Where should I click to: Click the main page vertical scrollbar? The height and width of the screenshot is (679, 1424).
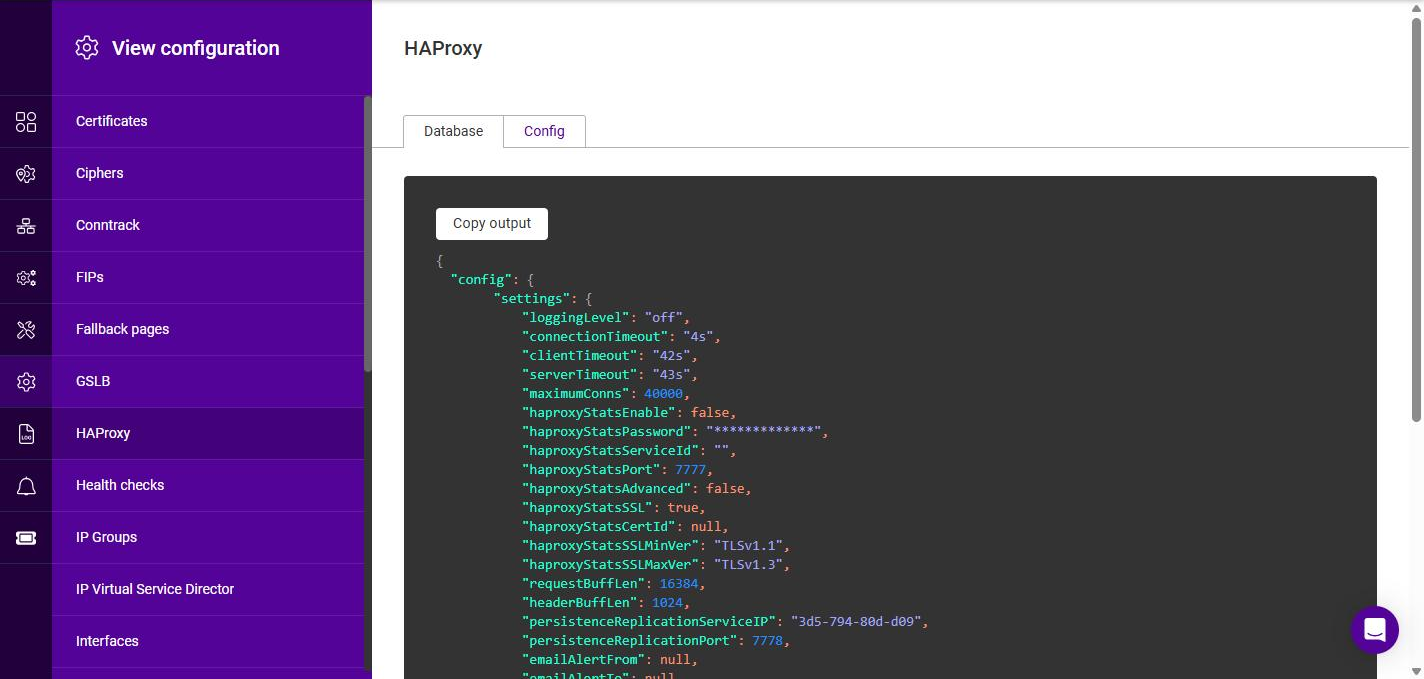click(1416, 220)
